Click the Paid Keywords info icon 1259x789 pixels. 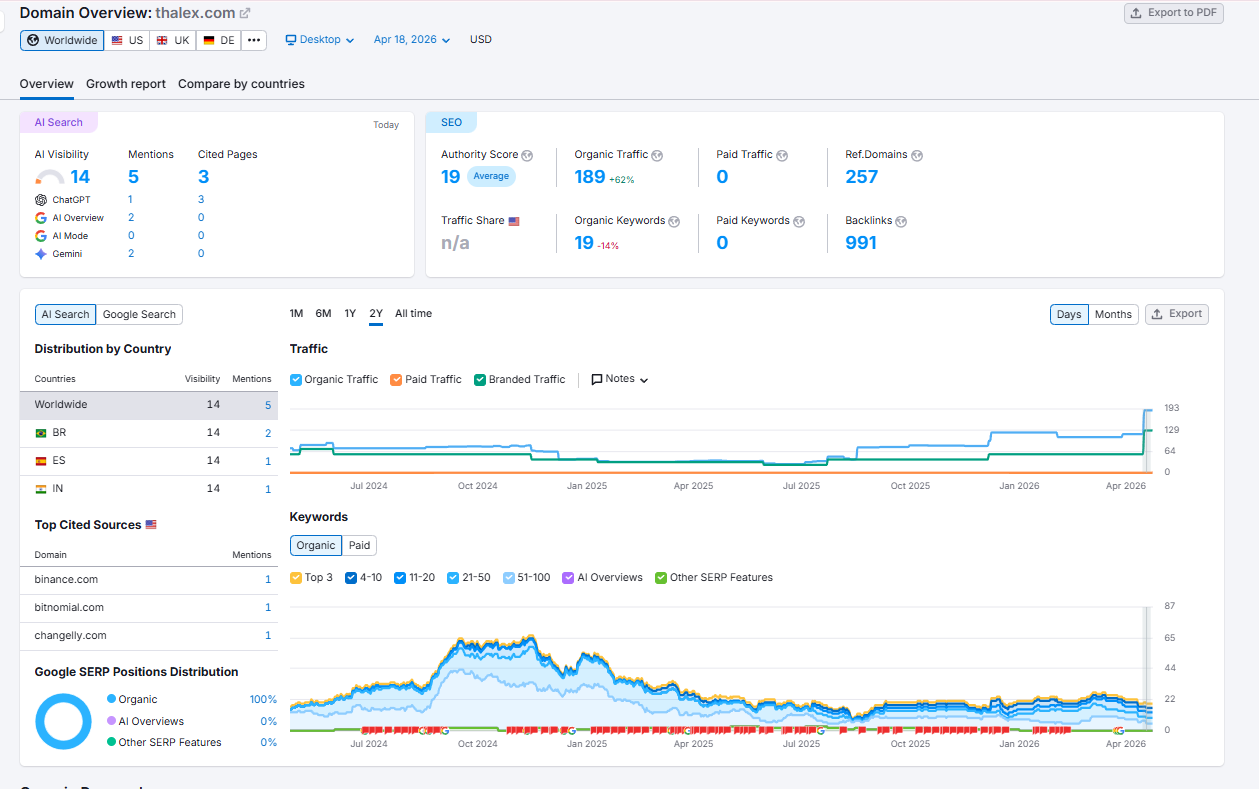(x=799, y=221)
